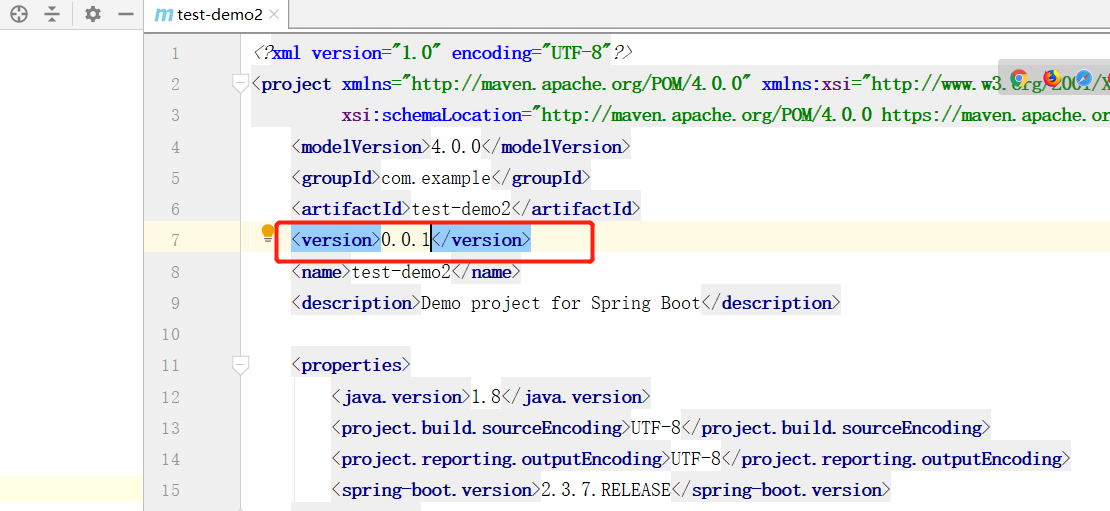
Task: Click the xmlns URL http://maven.apache.org/POM/4.0.0 on line 2
Action: pos(581,84)
